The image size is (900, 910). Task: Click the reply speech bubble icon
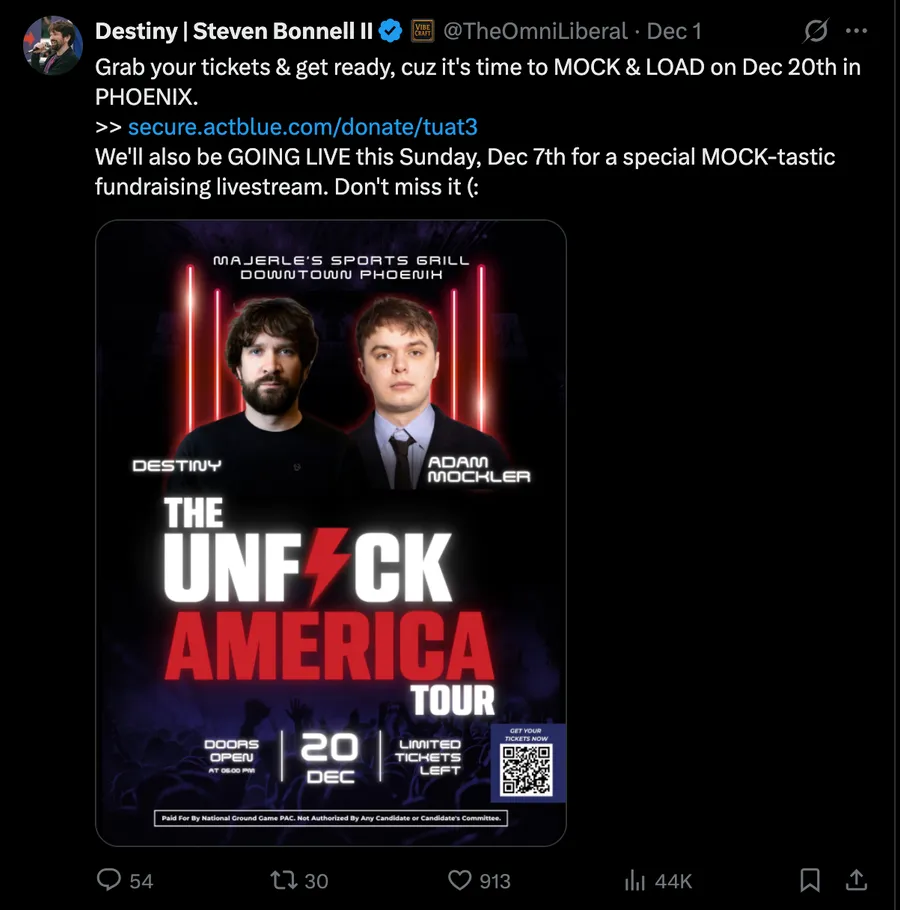pyautogui.click(x=109, y=879)
